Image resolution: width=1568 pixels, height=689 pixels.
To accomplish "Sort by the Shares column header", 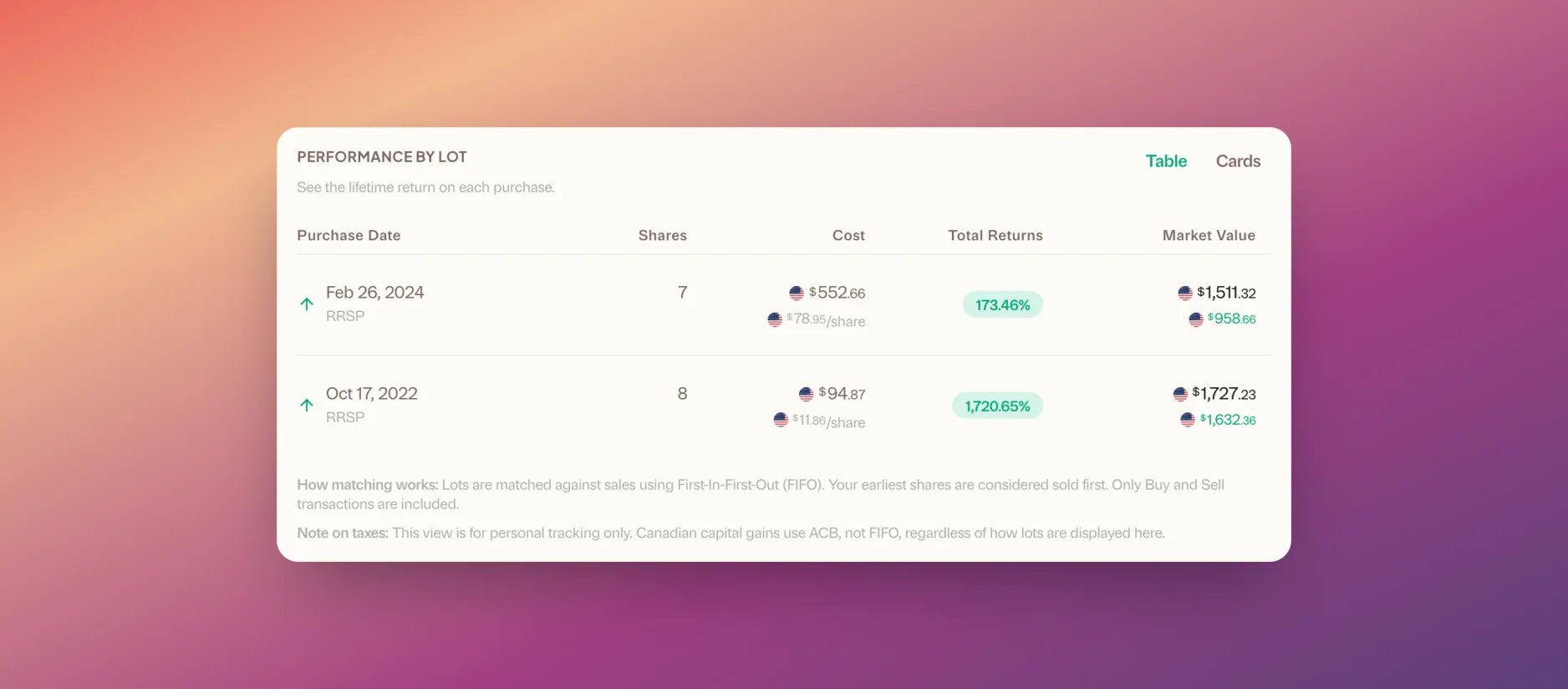I will [663, 236].
